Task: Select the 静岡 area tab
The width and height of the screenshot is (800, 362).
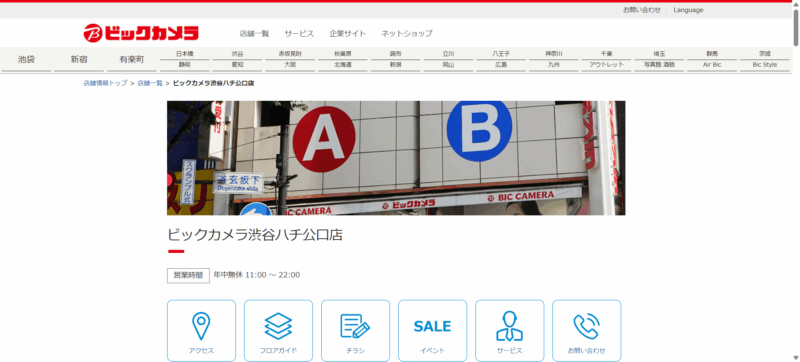Action: (185, 65)
